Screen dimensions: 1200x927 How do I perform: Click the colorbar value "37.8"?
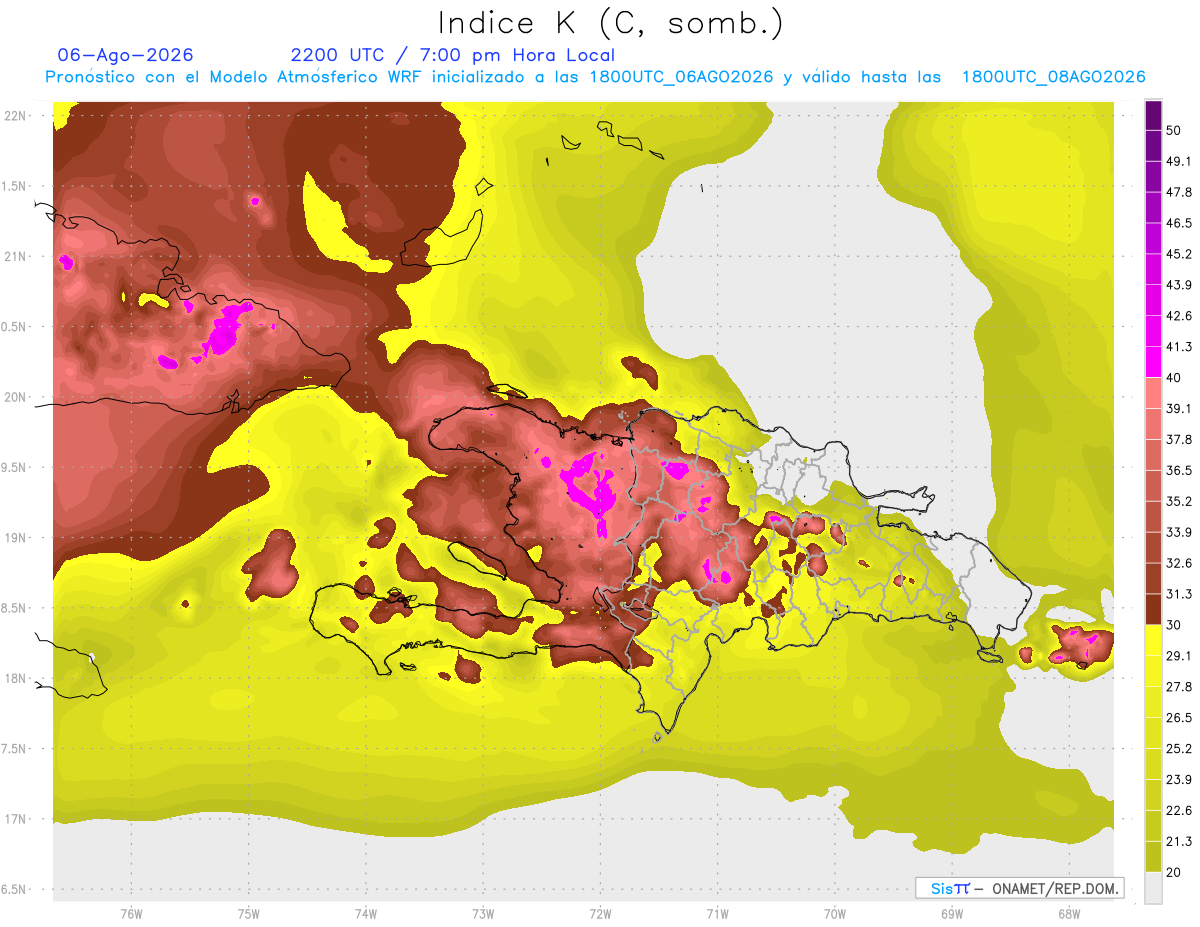click(x=1179, y=439)
